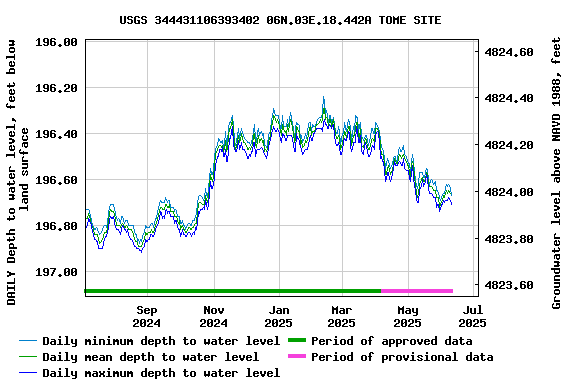The width and height of the screenshot is (576, 384).
Task: Click the 'Groundwater level above NAVD 1988' right axis title
Action: click(x=557, y=173)
